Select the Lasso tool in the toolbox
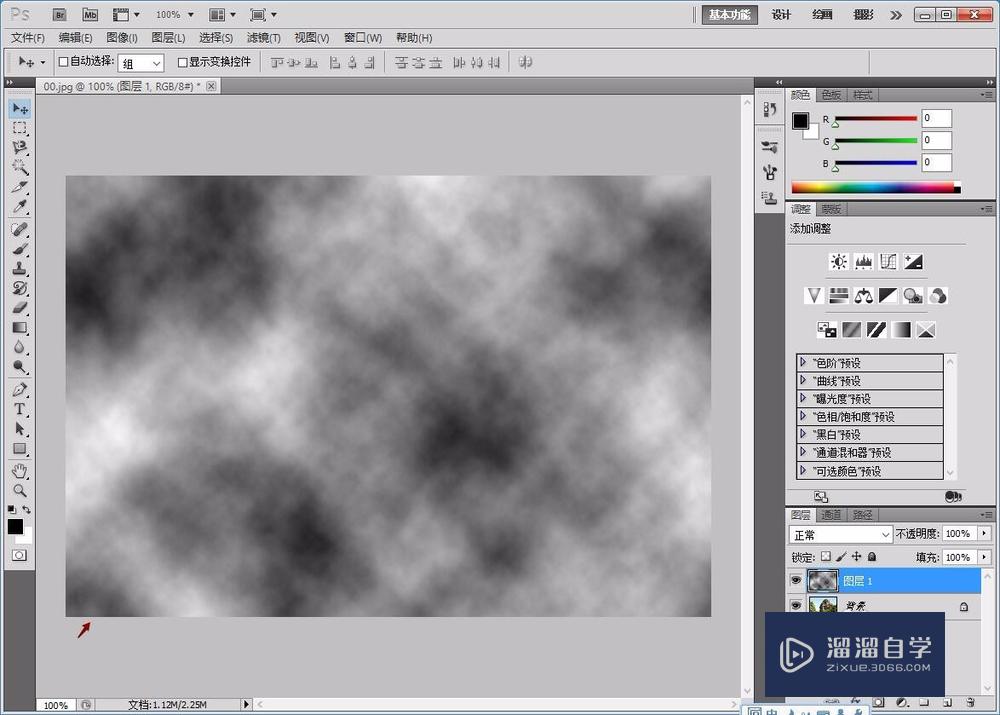1000x715 pixels. tap(19, 148)
